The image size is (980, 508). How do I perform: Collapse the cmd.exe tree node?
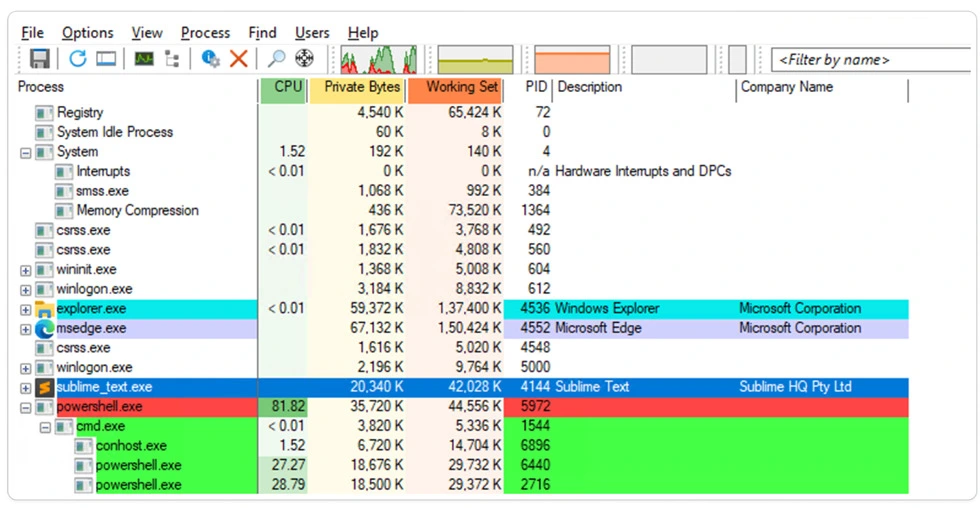coord(45,427)
